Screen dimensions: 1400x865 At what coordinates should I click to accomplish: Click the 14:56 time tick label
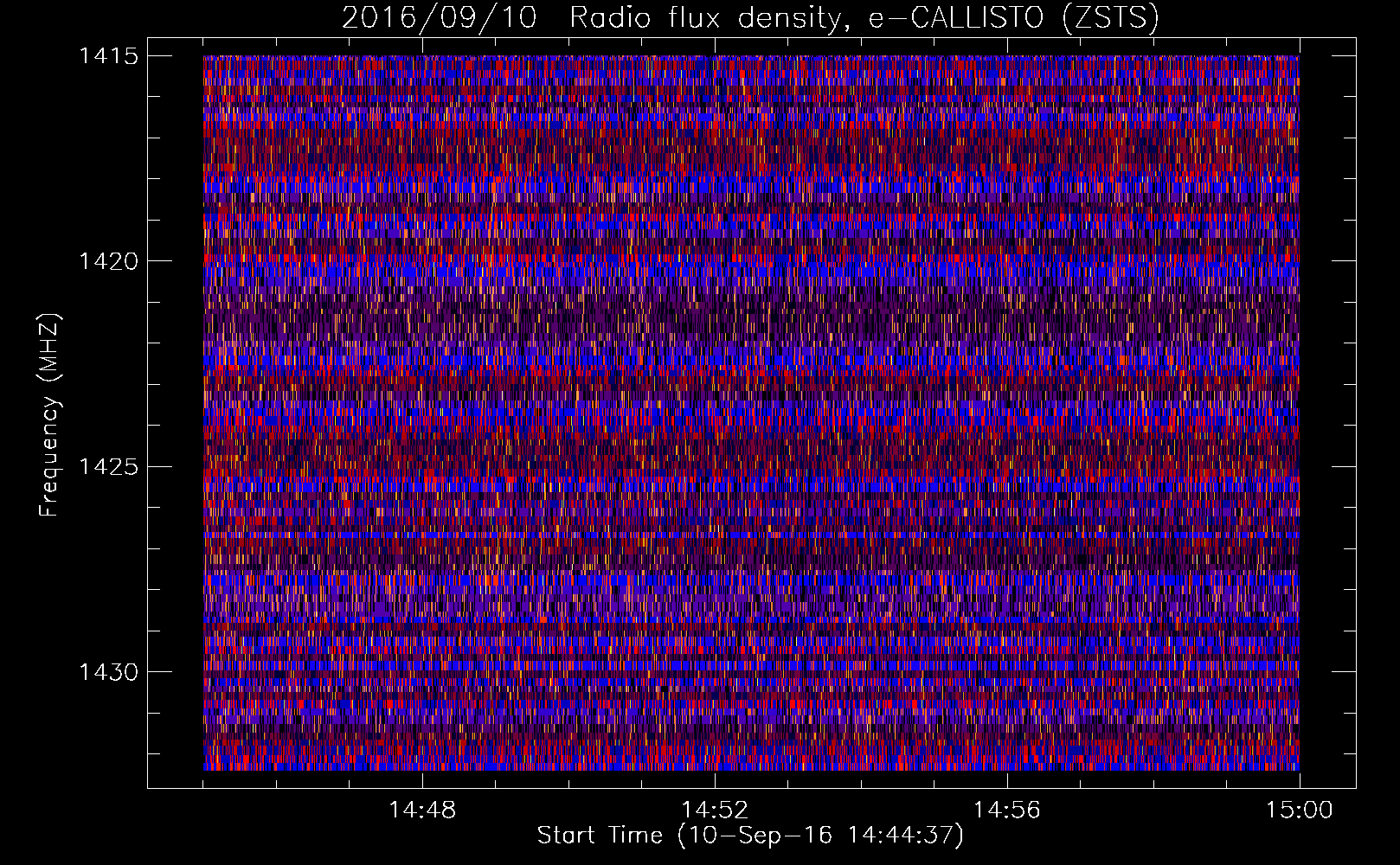click(x=1007, y=811)
